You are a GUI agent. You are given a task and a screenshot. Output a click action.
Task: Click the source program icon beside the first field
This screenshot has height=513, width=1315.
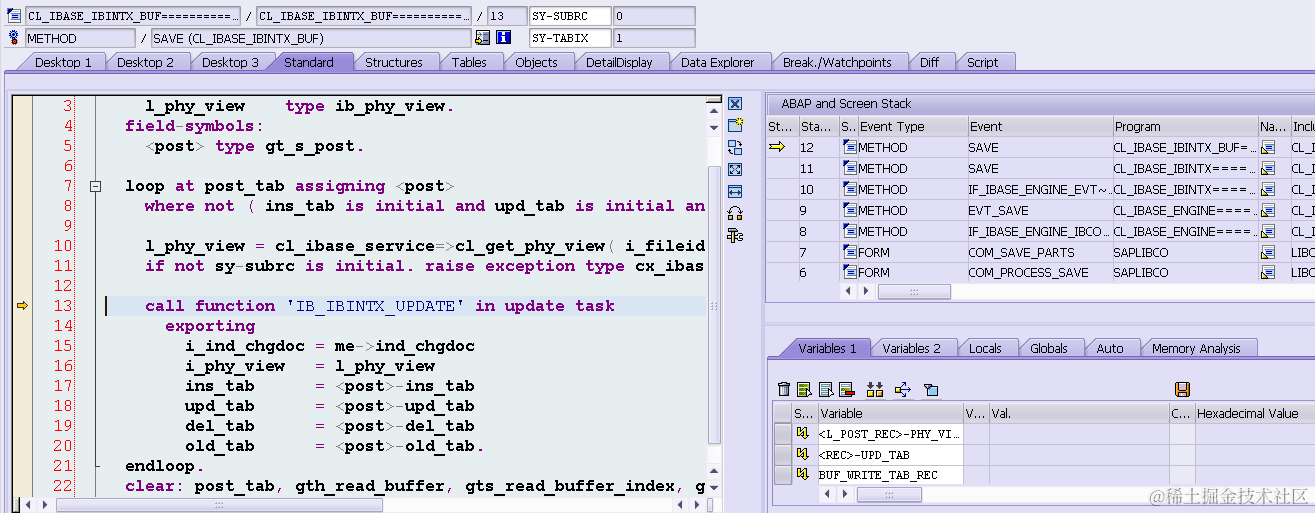pos(14,16)
